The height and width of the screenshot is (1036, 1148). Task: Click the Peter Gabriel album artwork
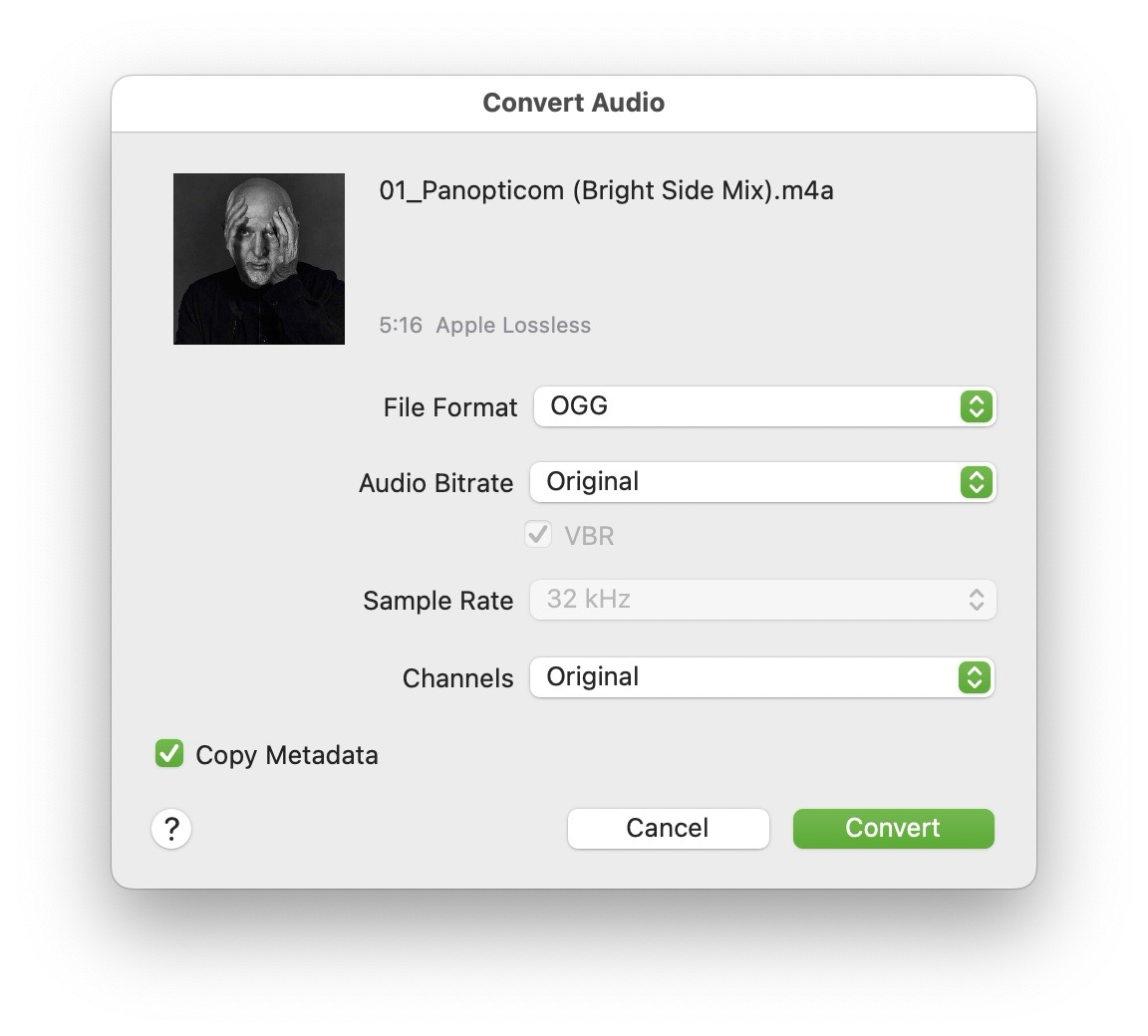258,258
